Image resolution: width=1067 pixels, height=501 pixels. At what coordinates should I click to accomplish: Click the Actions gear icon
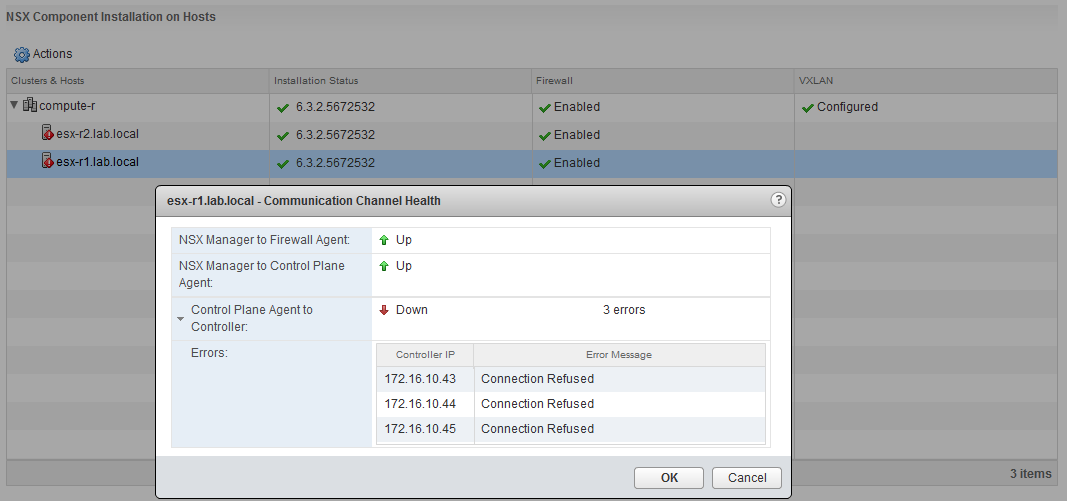(21, 54)
